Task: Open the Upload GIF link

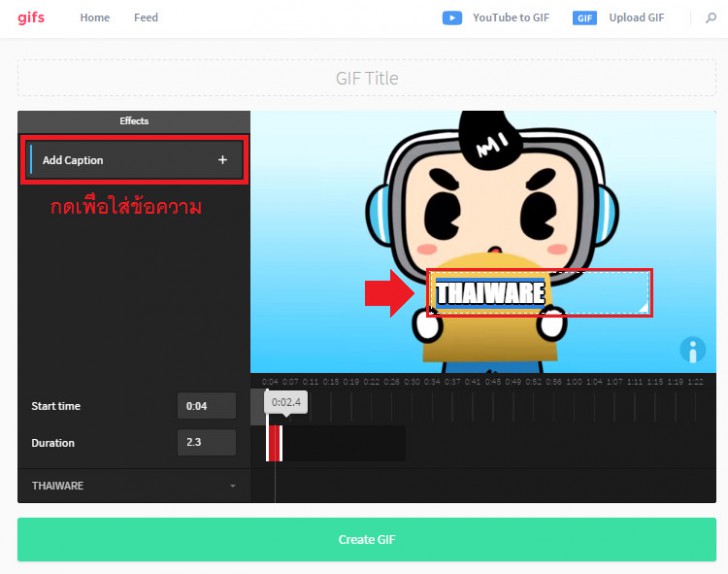Action: [636, 18]
